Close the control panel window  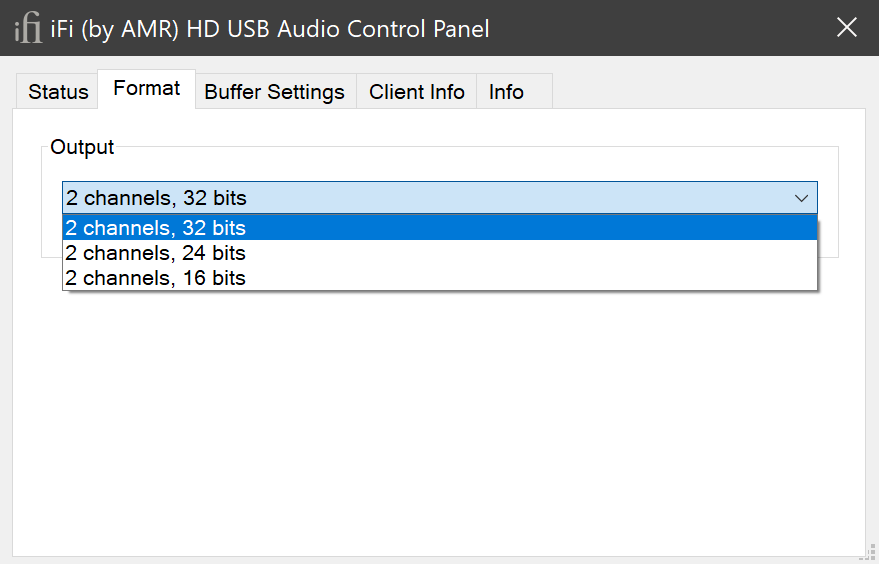(846, 28)
